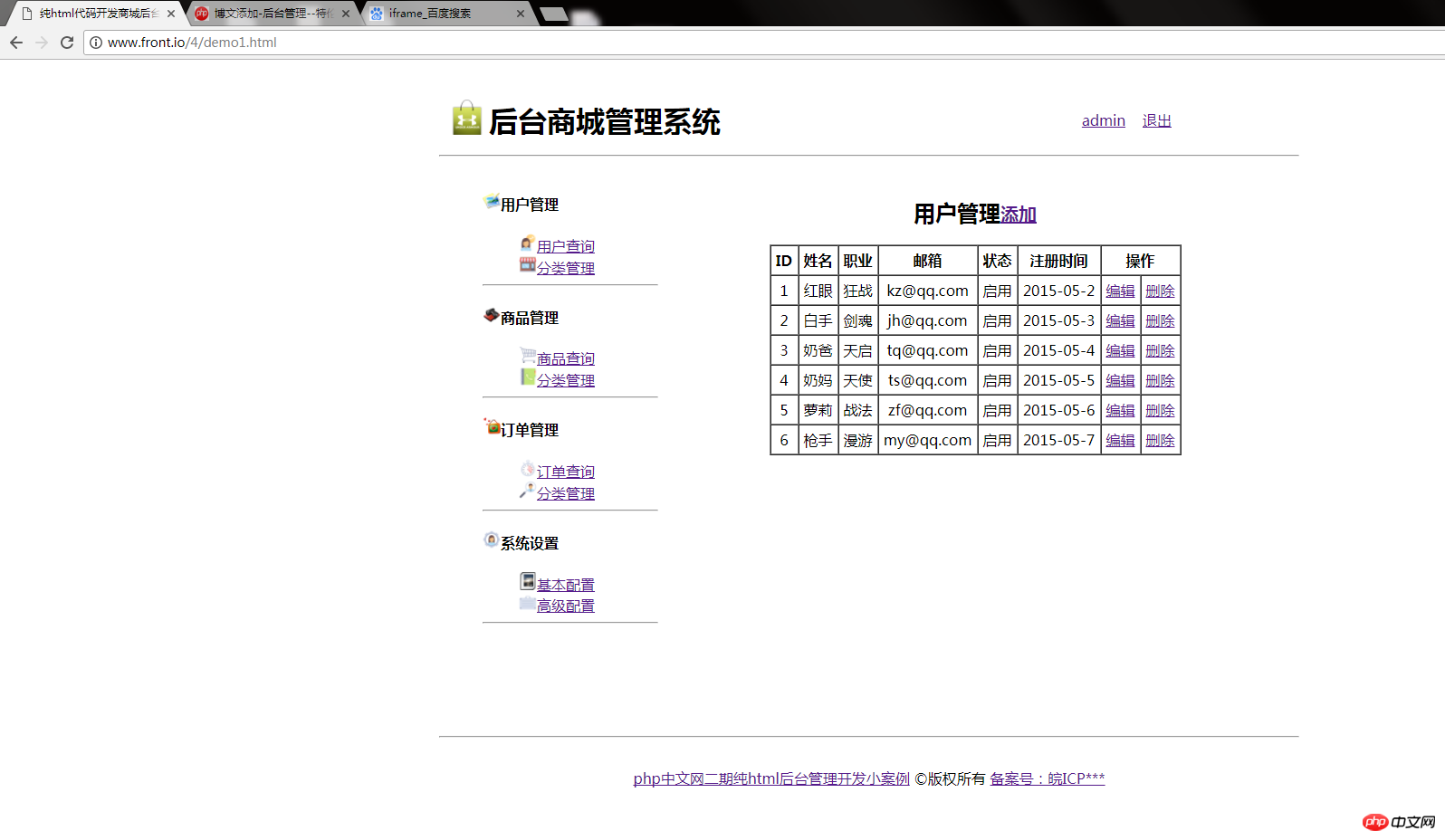Open the 订单查询 link
This screenshot has width=1445, height=840.
(x=566, y=472)
